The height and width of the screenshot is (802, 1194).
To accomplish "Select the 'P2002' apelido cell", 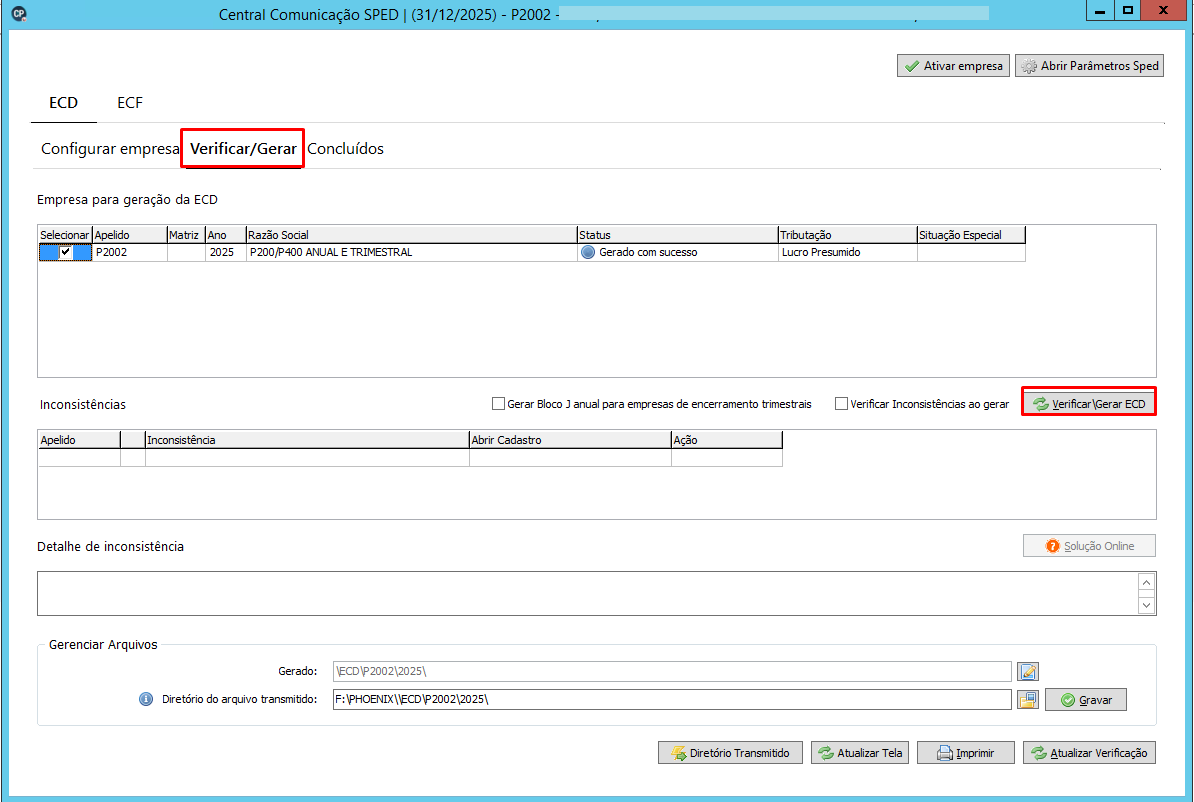I will (129, 252).
